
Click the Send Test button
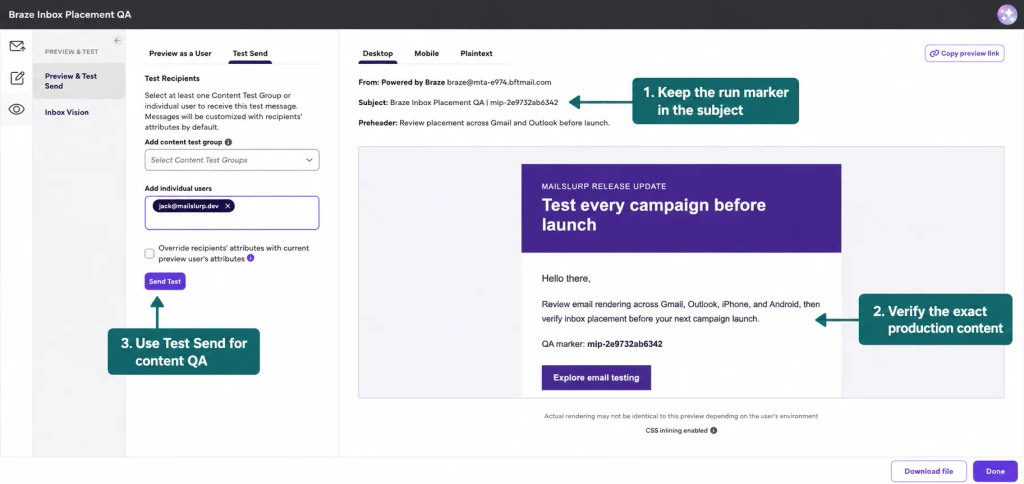[165, 282]
